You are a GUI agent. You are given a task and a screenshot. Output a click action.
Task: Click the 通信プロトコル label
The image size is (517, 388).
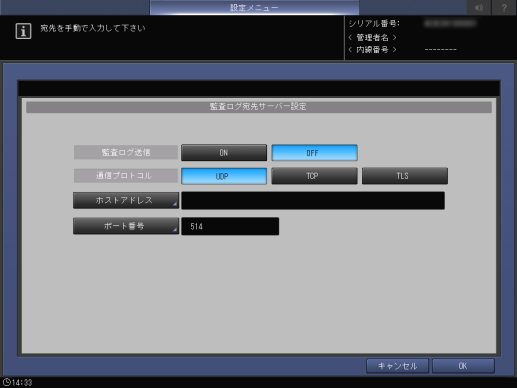(x=126, y=176)
